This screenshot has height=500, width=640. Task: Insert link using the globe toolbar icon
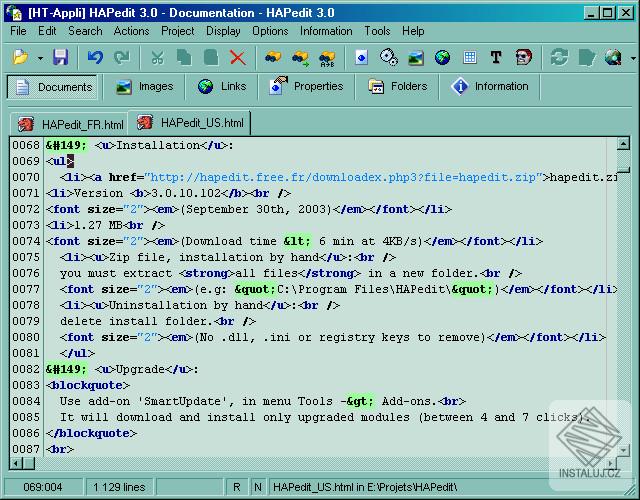tap(442, 58)
